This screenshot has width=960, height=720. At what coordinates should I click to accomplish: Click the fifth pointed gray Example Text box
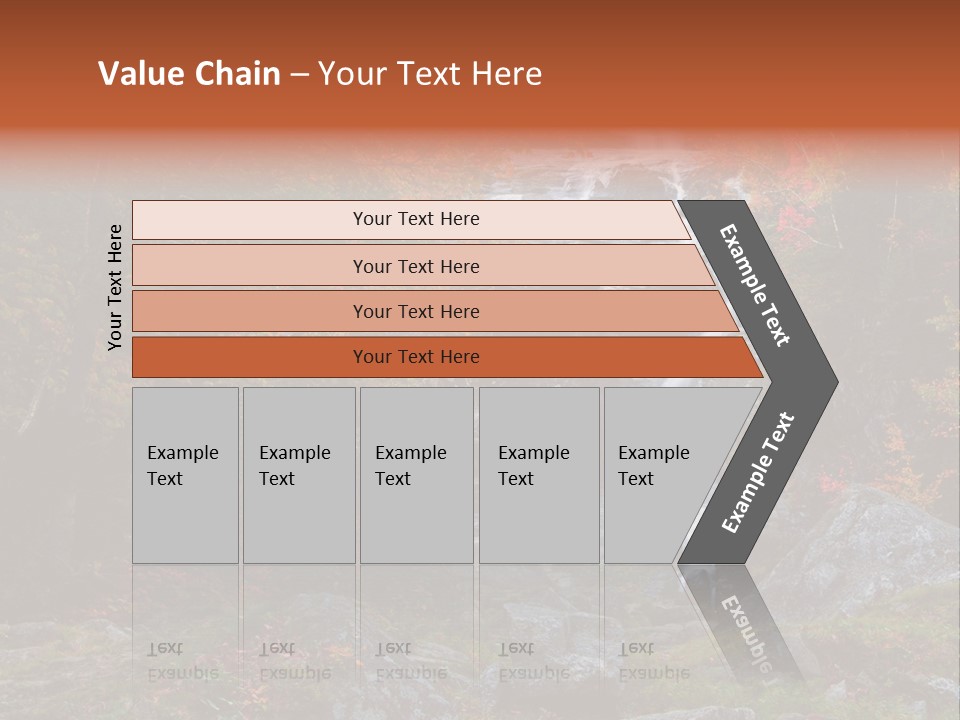tap(660, 474)
